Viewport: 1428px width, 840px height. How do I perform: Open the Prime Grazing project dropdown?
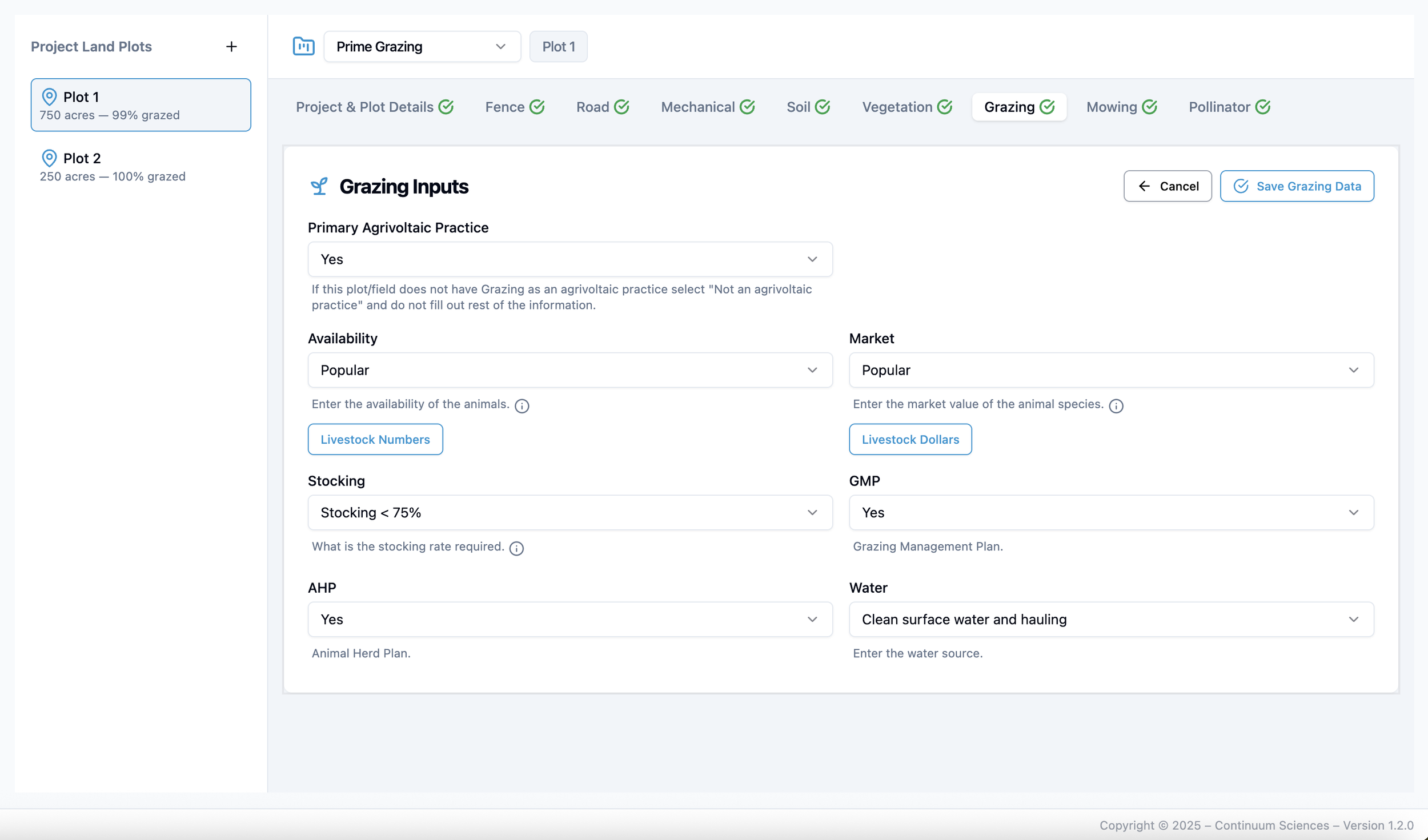[x=422, y=47]
